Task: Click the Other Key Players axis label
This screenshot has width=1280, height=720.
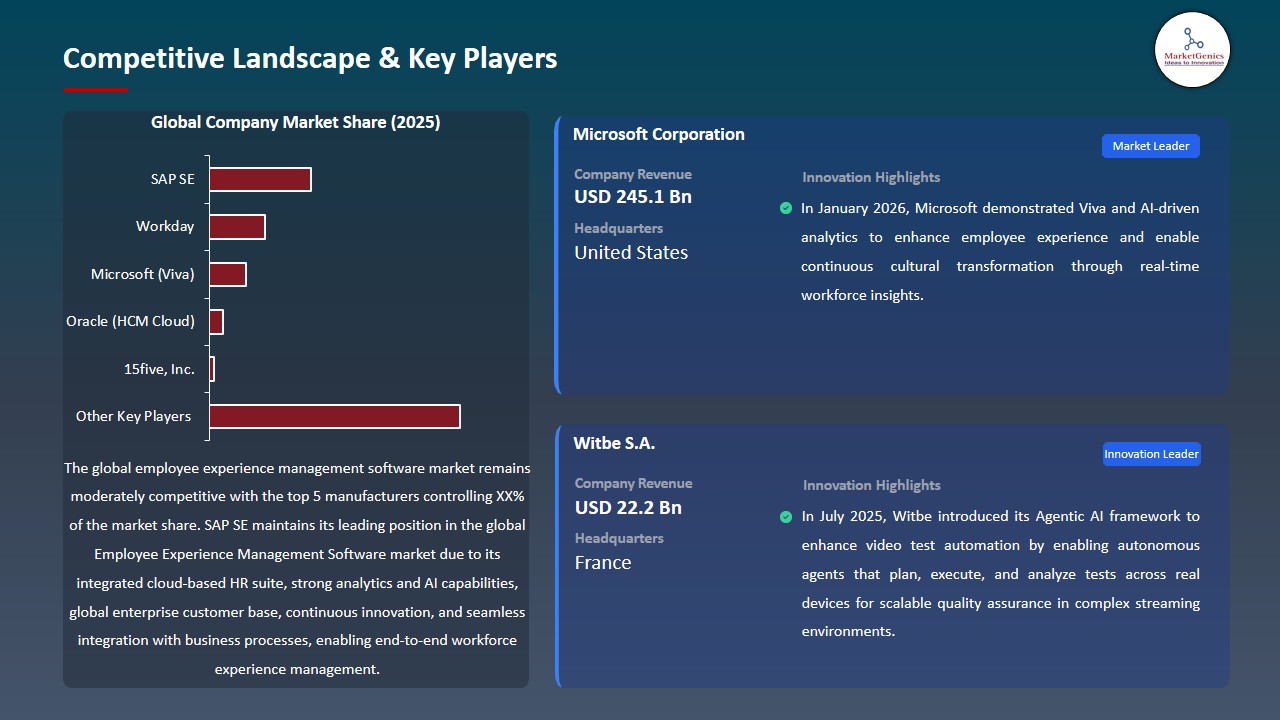Action: tap(133, 416)
